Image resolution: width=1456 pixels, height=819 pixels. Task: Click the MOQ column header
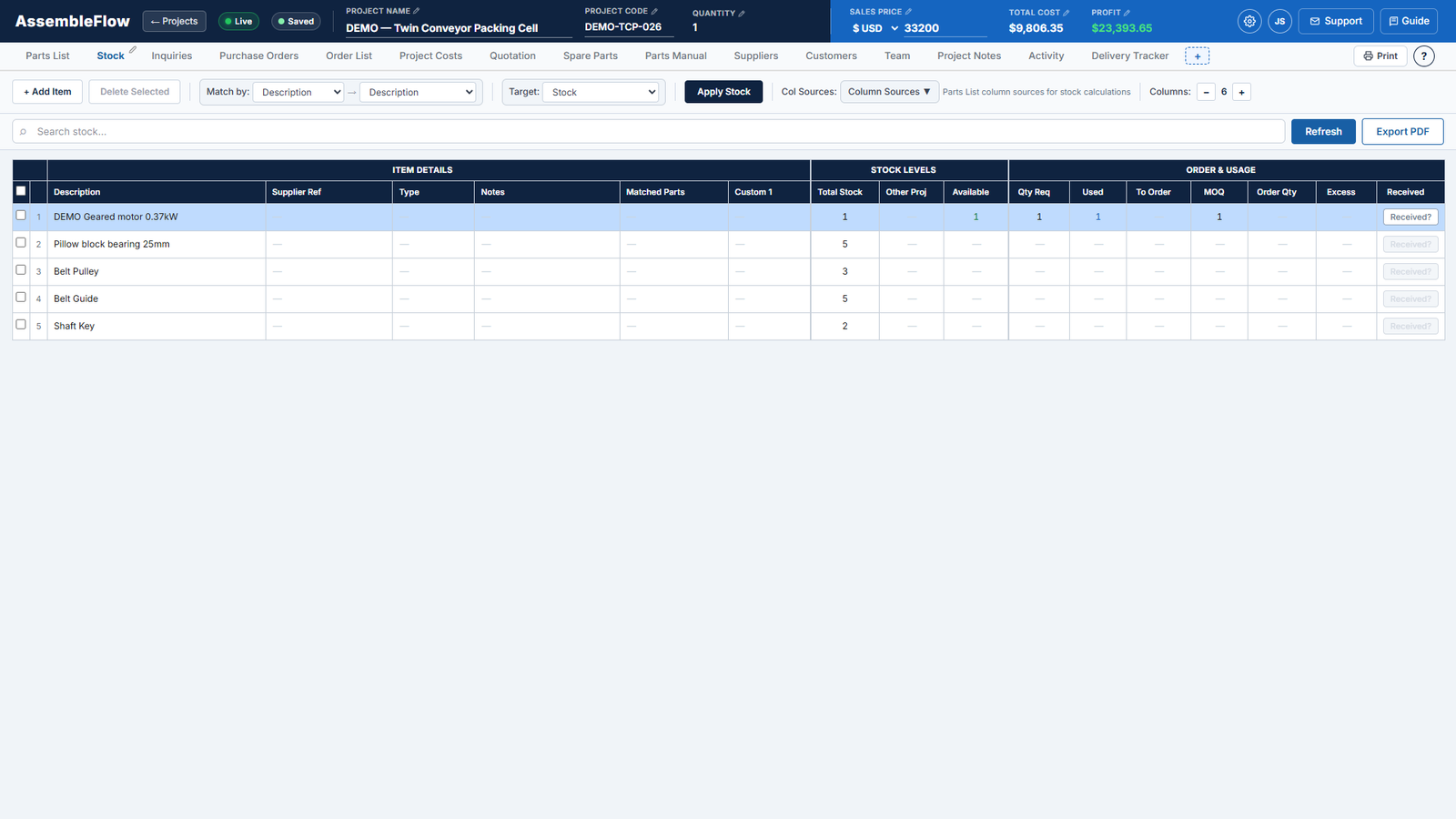click(x=1218, y=192)
